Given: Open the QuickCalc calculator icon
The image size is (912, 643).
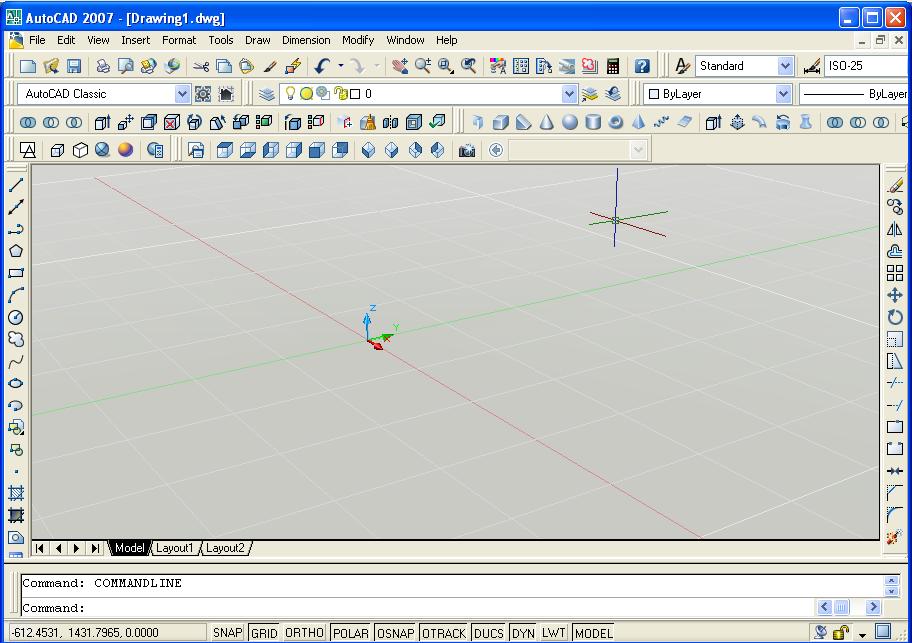Looking at the screenshot, I should [x=612, y=66].
